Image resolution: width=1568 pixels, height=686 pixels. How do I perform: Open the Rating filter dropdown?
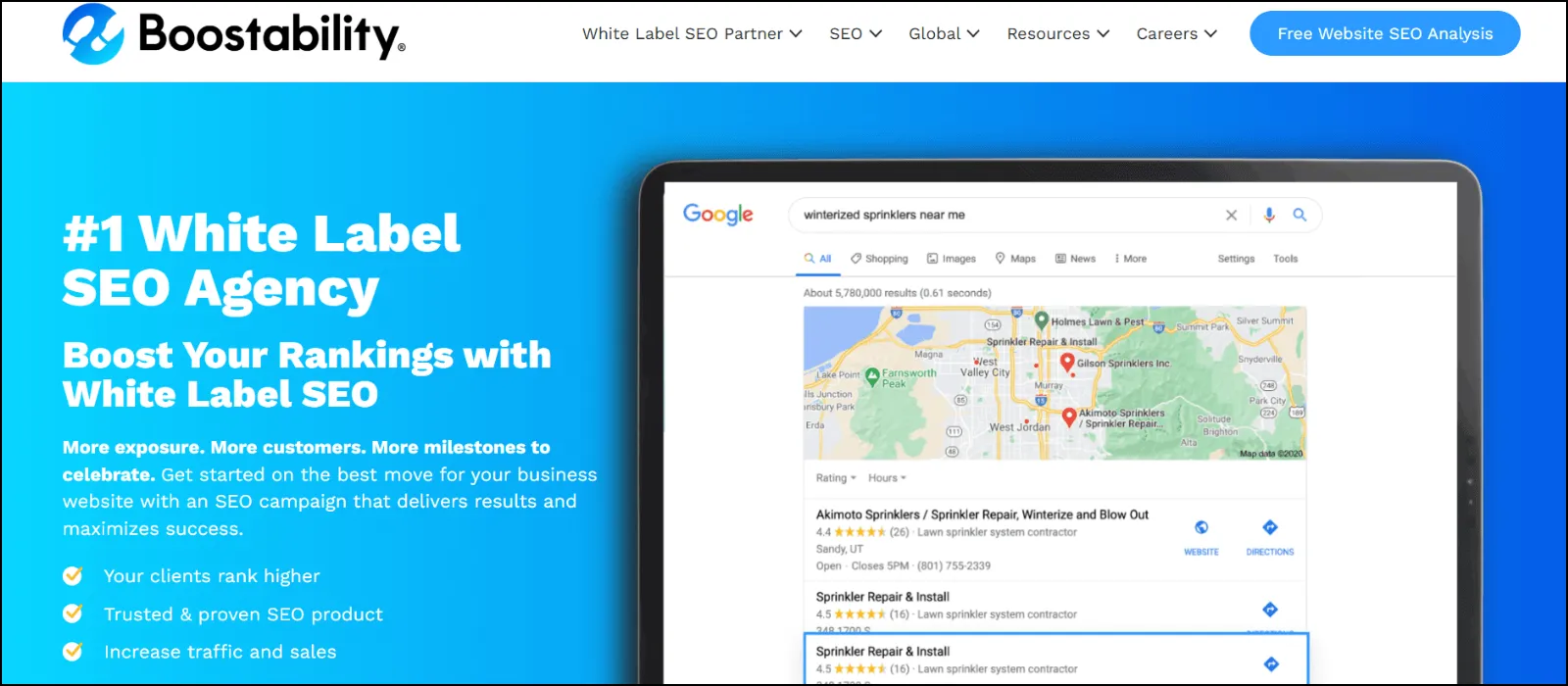(x=836, y=478)
